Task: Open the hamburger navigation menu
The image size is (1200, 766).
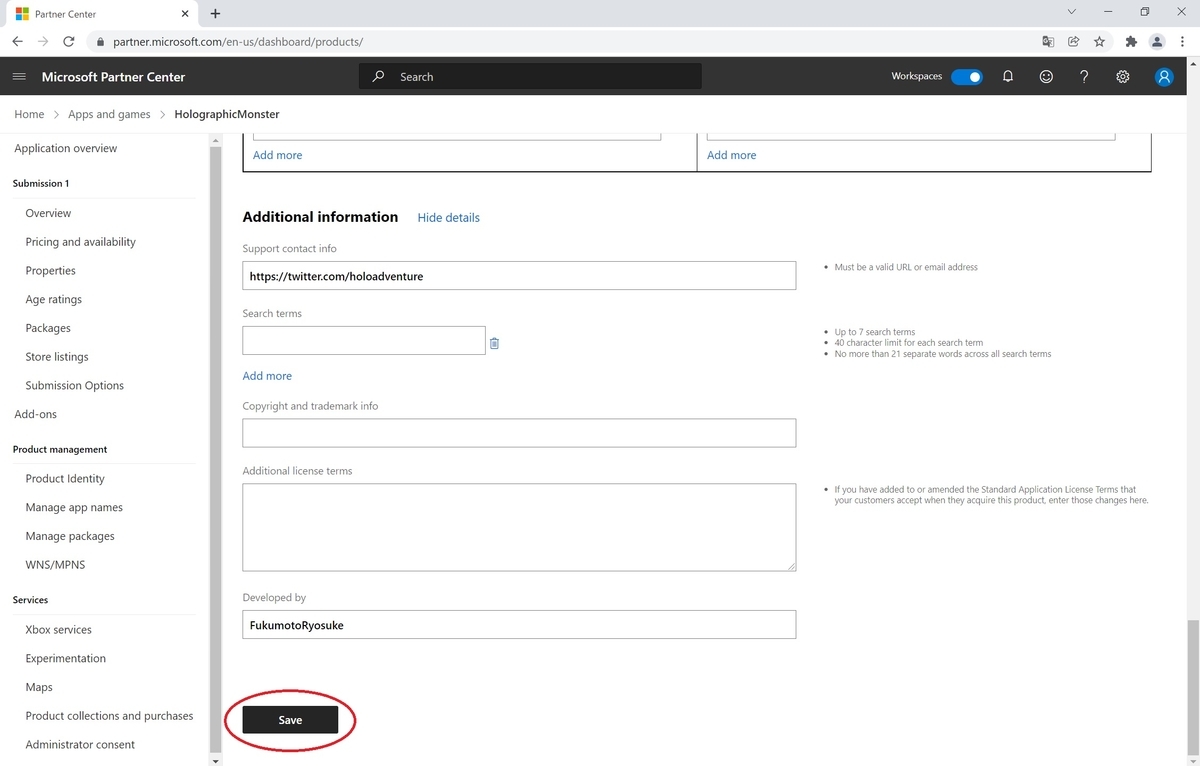Action: pos(19,77)
